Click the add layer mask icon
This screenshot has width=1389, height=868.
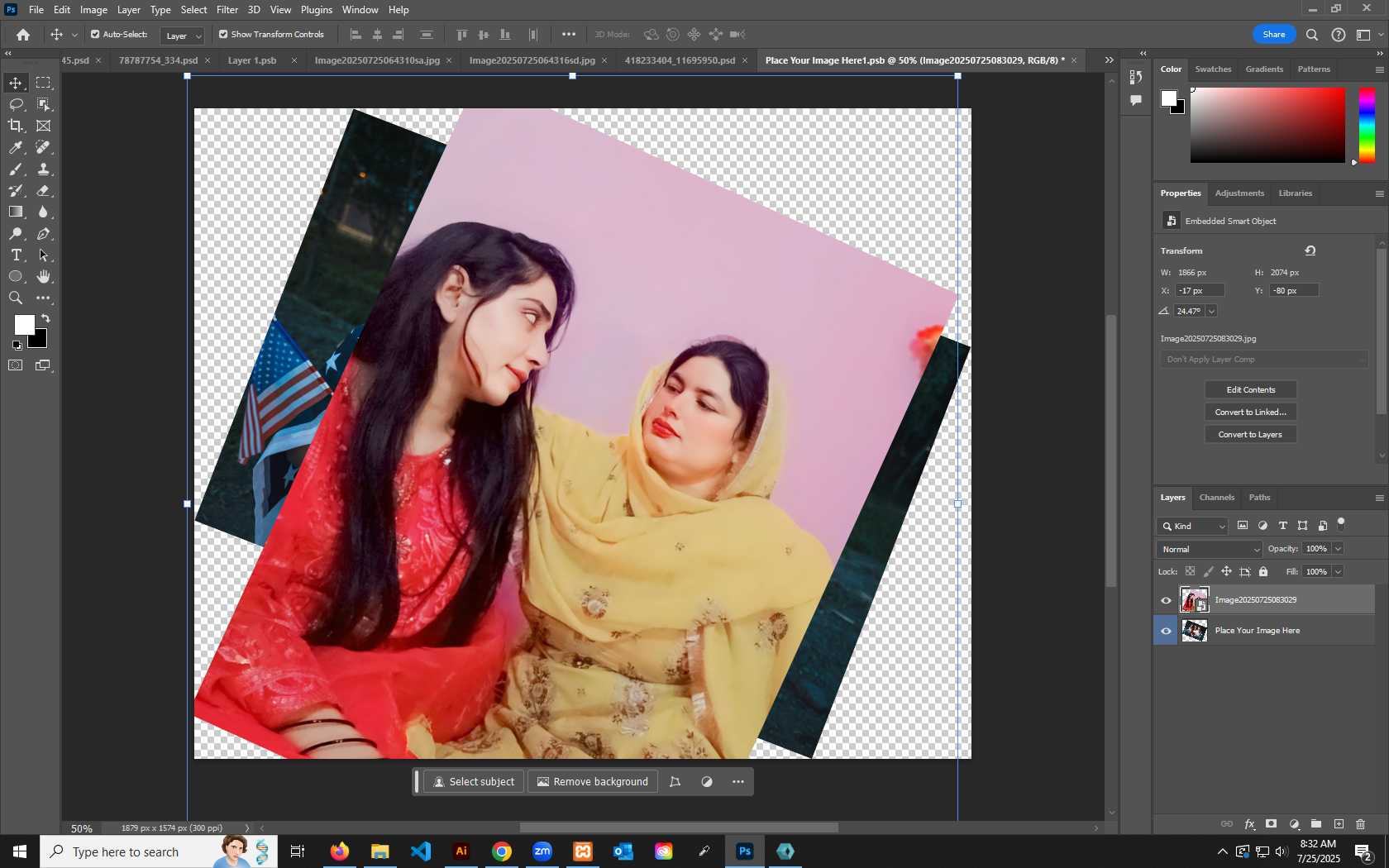point(1272,824)
